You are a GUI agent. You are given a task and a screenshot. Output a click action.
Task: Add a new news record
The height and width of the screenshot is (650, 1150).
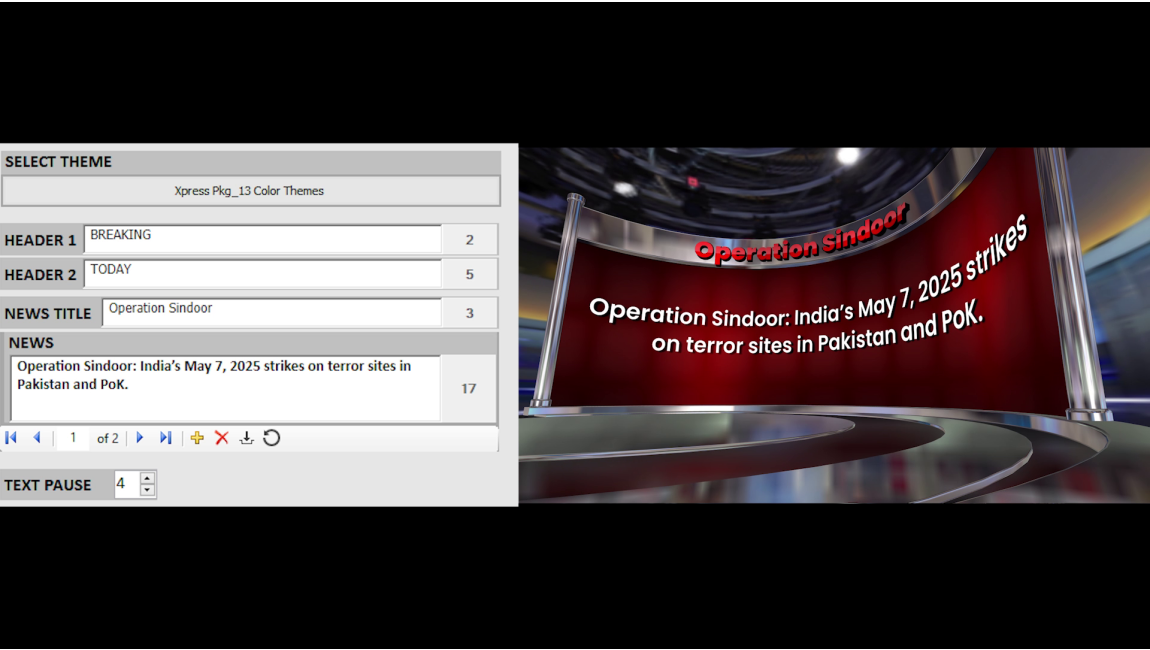[x=197, y=438]
